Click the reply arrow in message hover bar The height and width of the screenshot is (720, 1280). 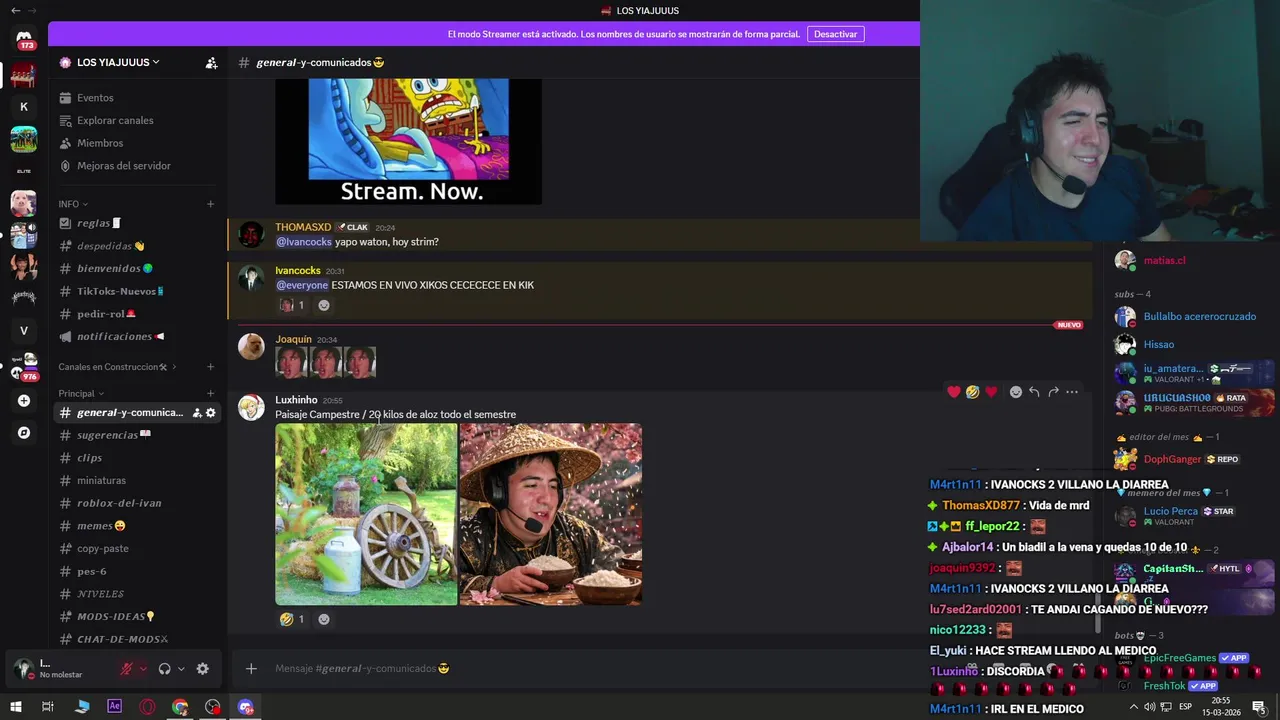coord(1034,392)
